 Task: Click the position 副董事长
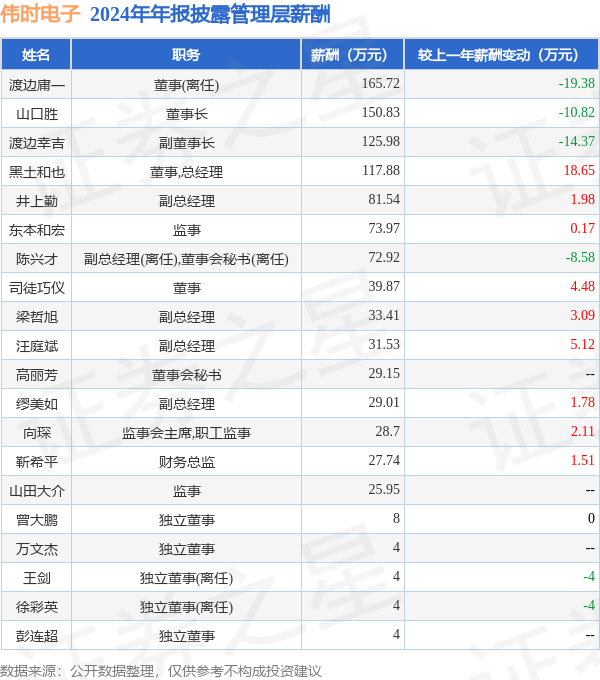(x=186, y=143)
